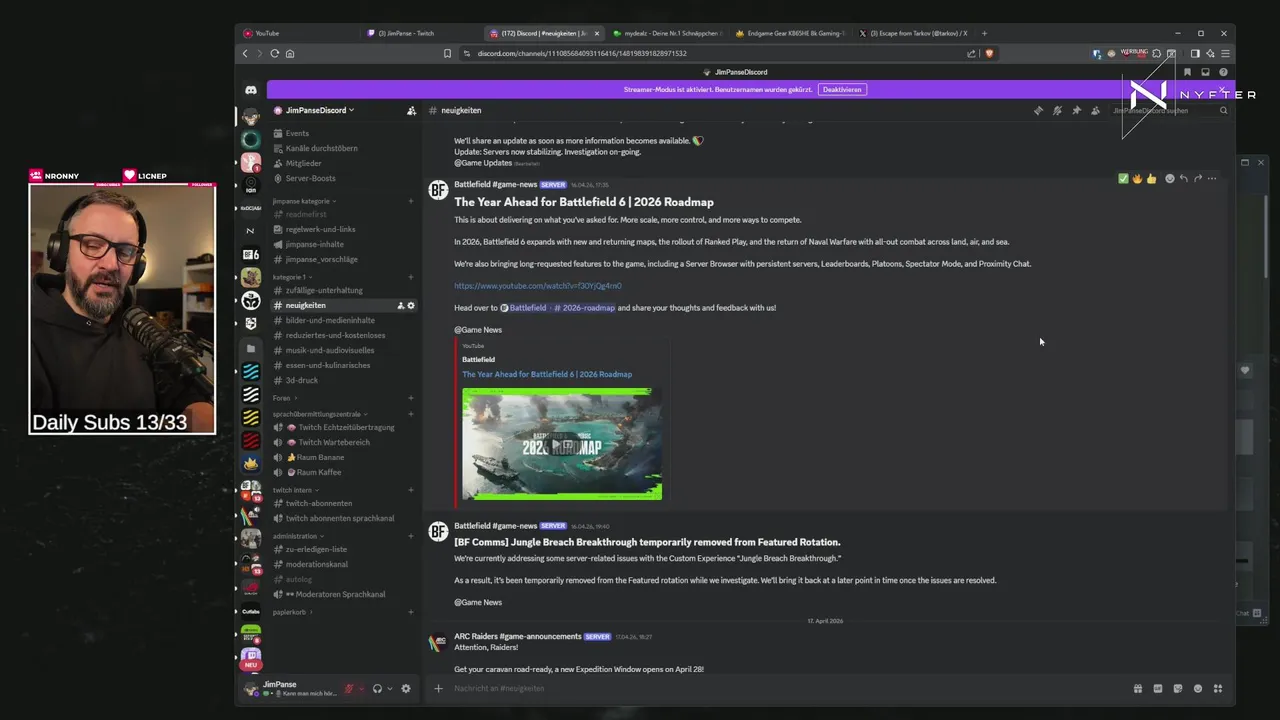Switch to the mydealz browser tab
Image resolution: width=1280 pixels, height=720 pixels.
(x=666, y=33)
